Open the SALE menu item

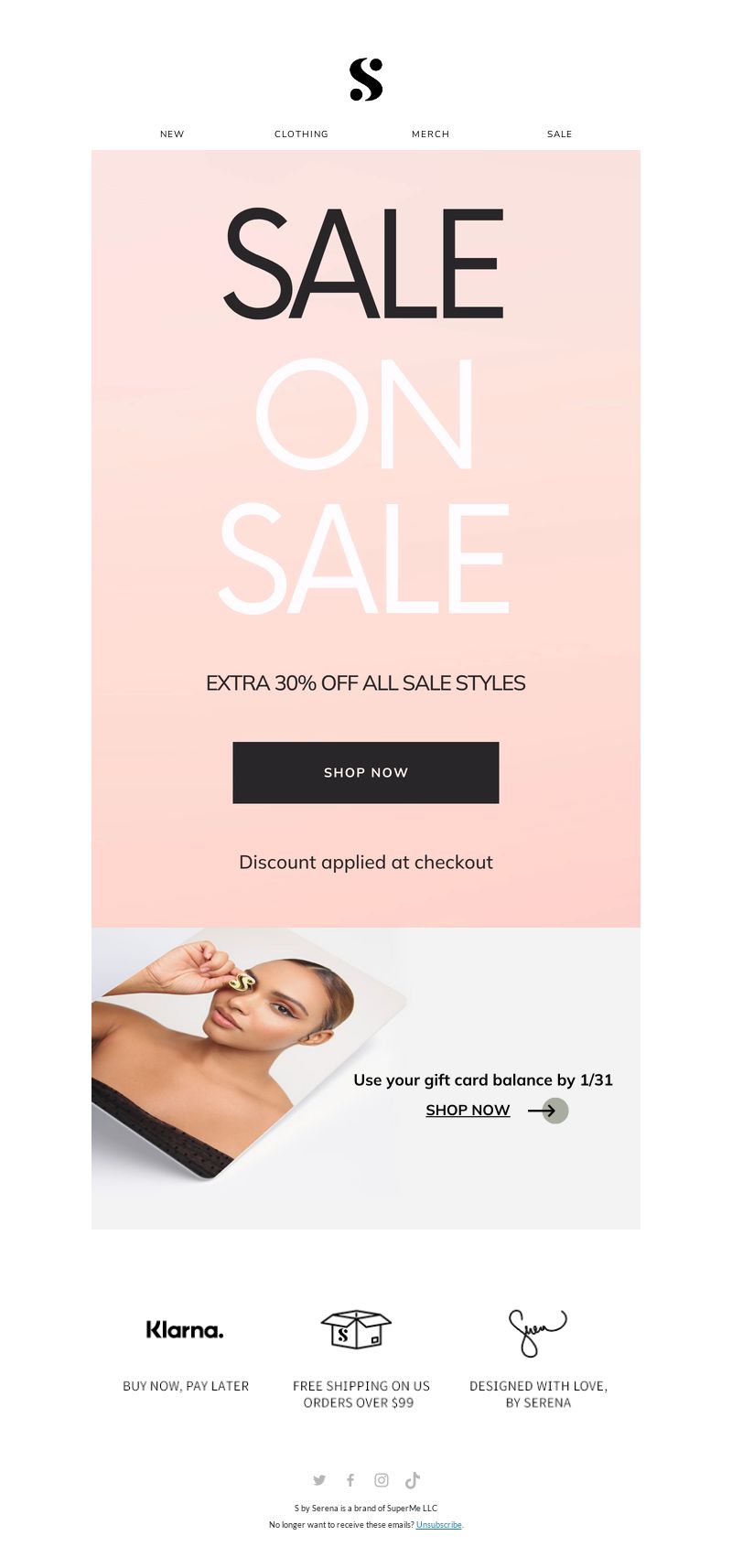point(559,134)
